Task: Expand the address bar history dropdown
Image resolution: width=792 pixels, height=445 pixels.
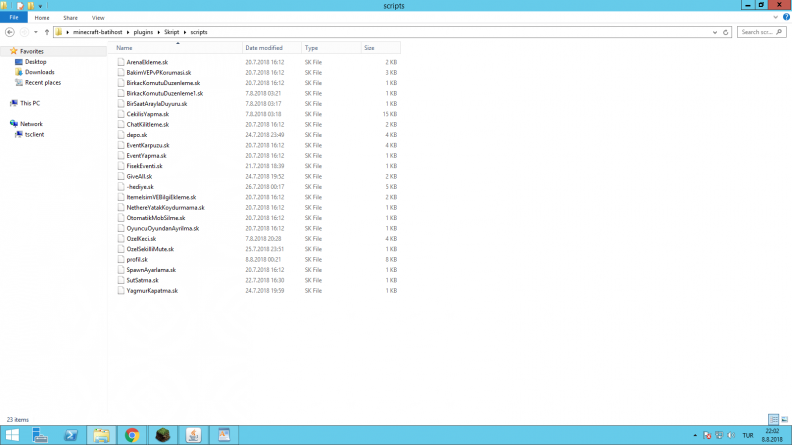Action: tap(715, 32)
